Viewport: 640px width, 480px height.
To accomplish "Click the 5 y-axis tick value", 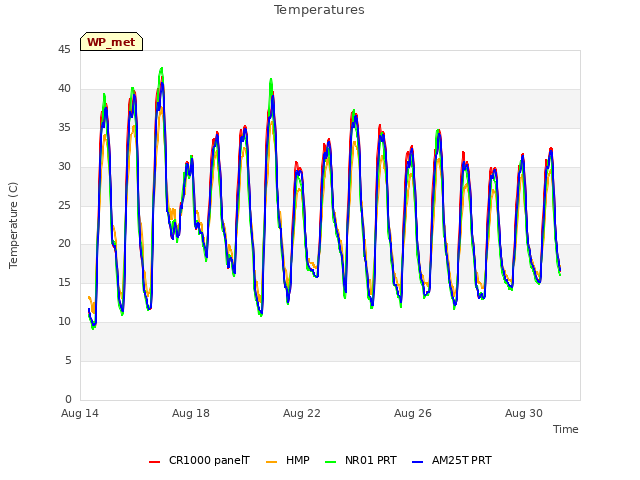I will pyautogui.click(x=68, y=360).
